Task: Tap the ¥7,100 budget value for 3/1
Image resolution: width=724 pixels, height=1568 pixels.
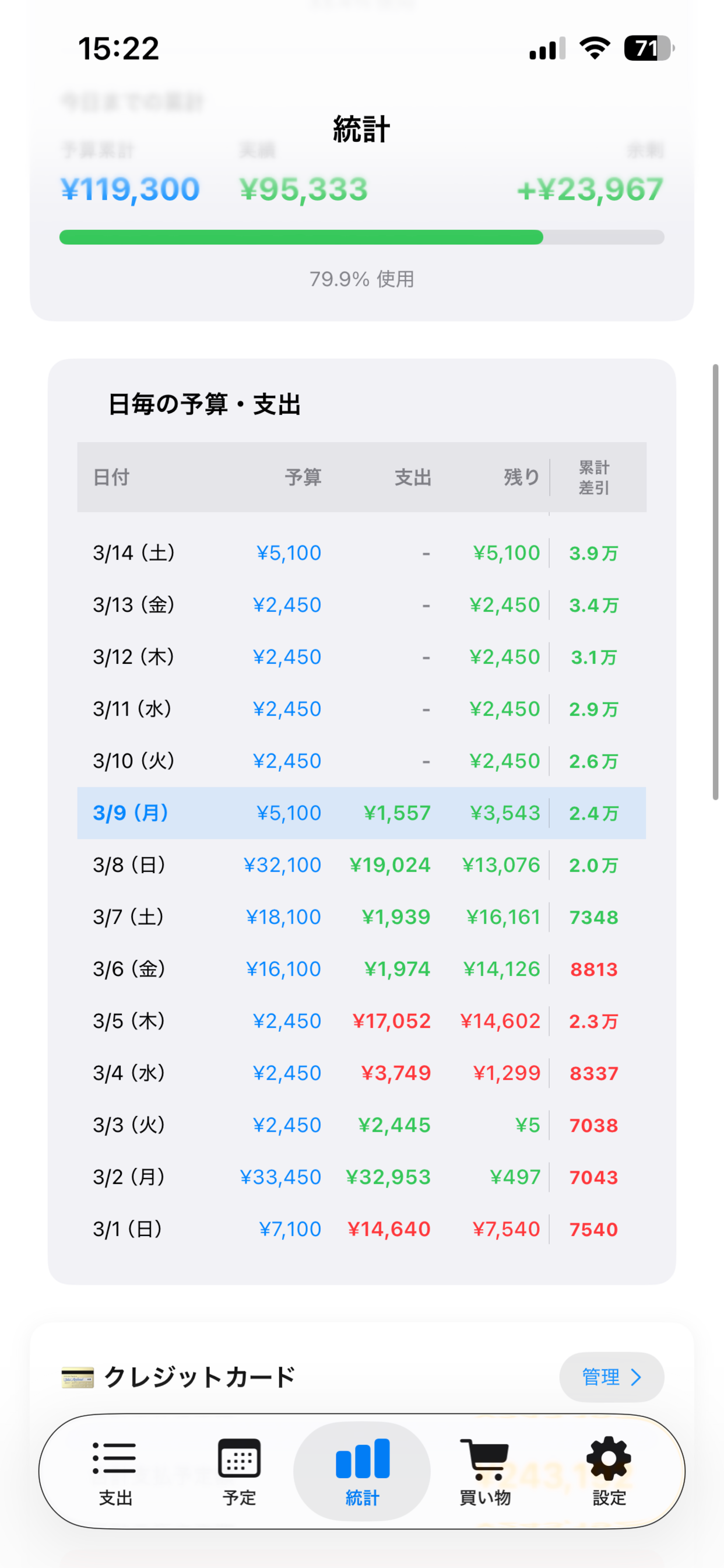Action: pyautogui.click(x=290, y=1229)
